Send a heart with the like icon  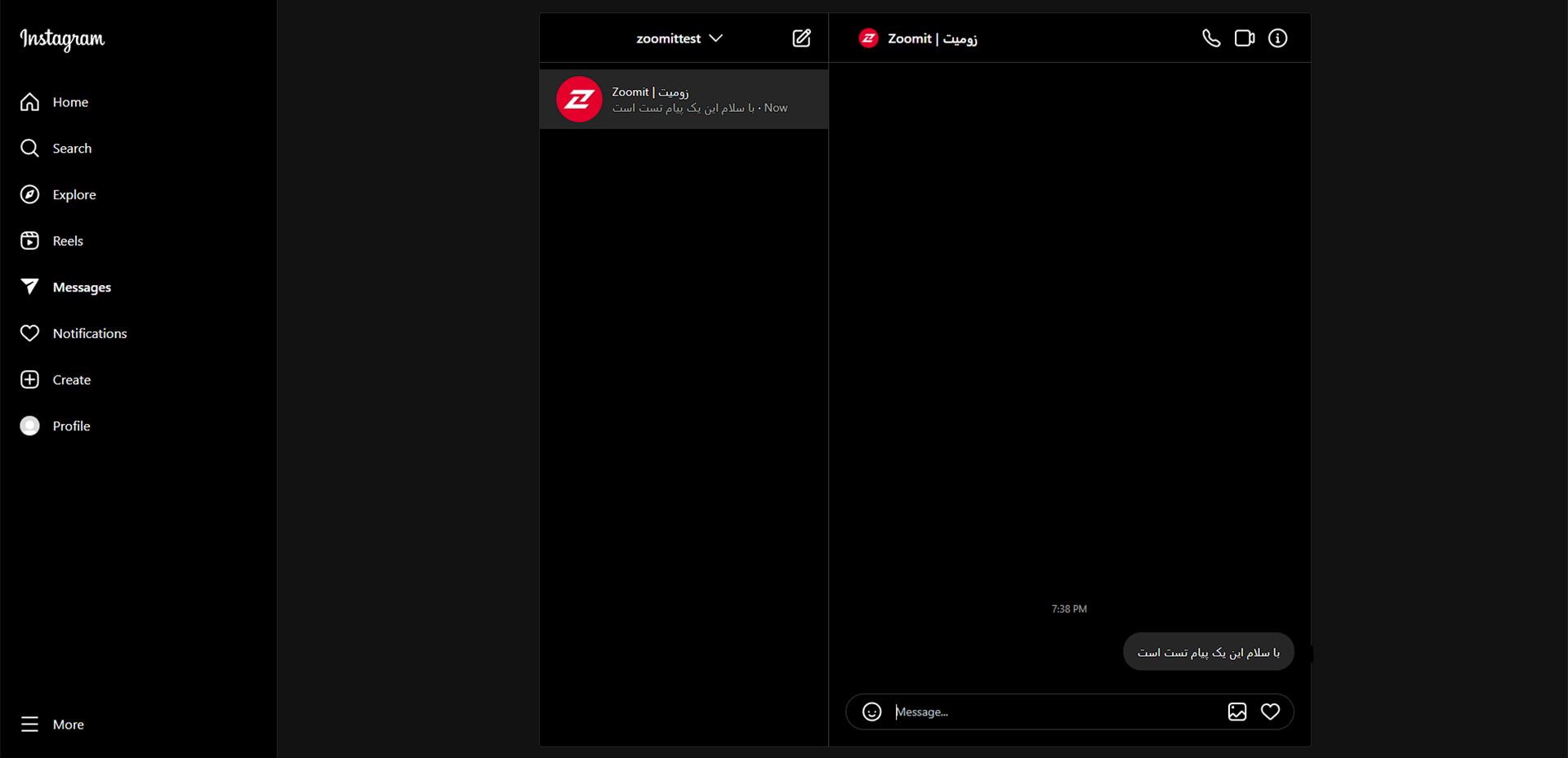tap(1270, 711)
